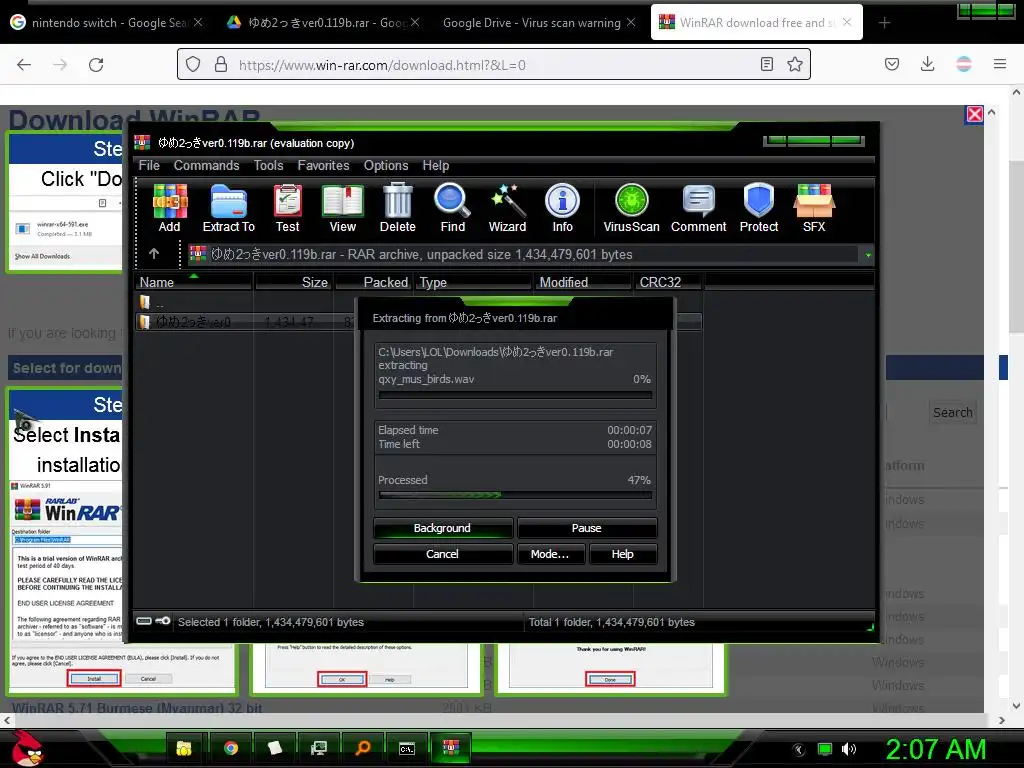1024x768 pixels.
Task: Open the Commands menu
Action: coord(206,165)
